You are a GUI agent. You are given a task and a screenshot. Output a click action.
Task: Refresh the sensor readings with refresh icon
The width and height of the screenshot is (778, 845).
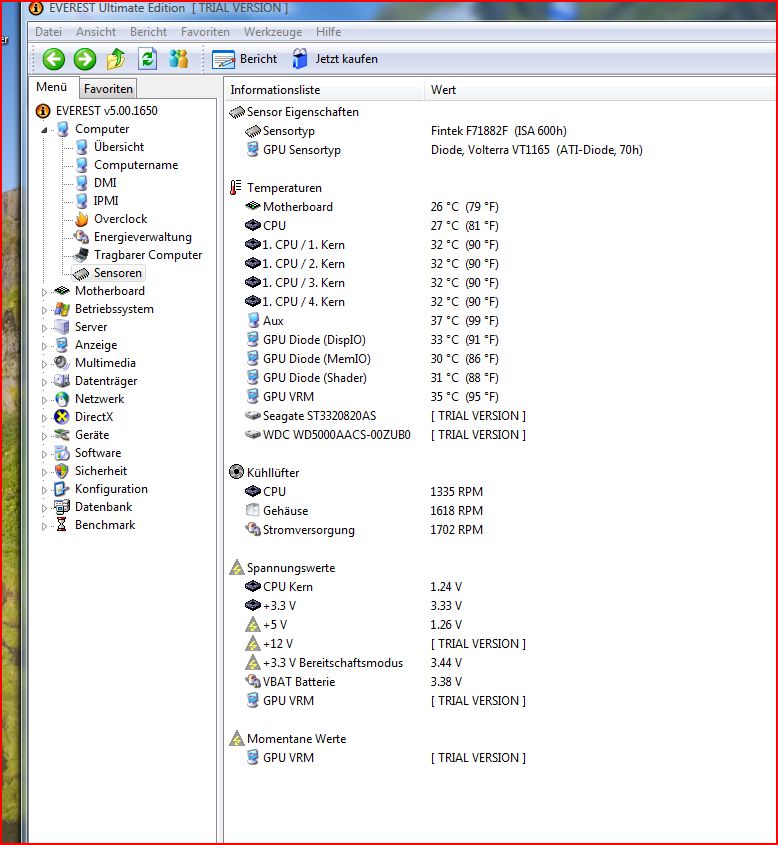tap(147, 59)
